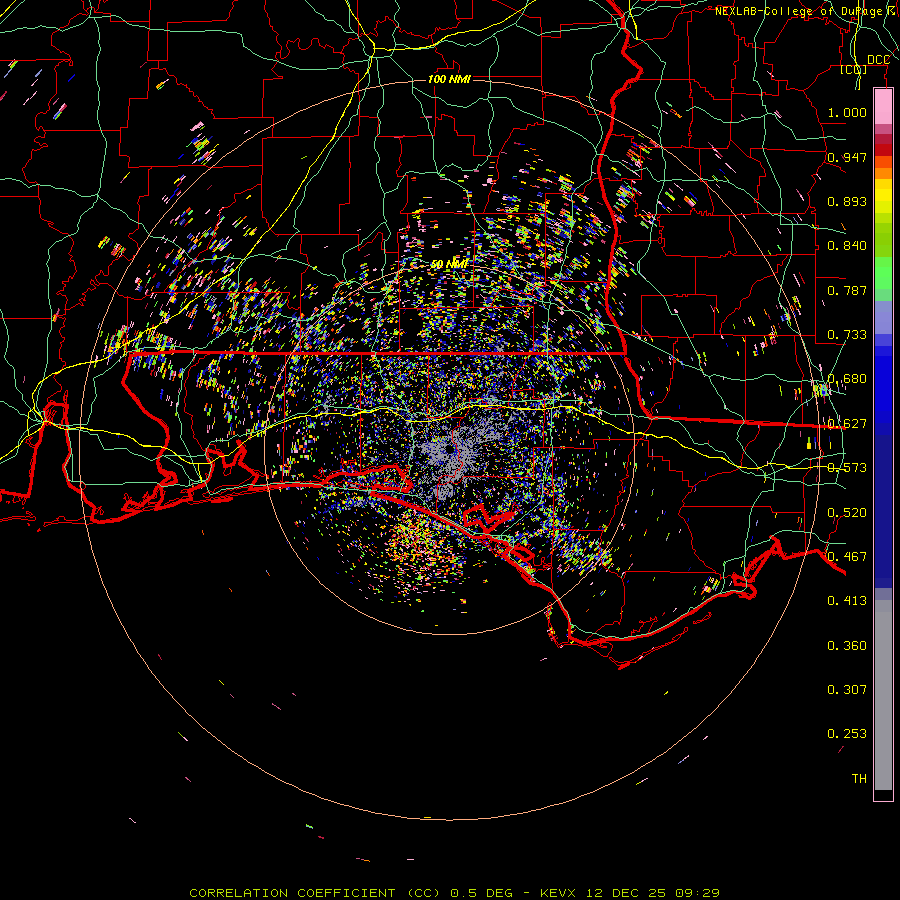Select the 0.413 legend value
This screenshot has height=900, width=900.
(847, 601)
